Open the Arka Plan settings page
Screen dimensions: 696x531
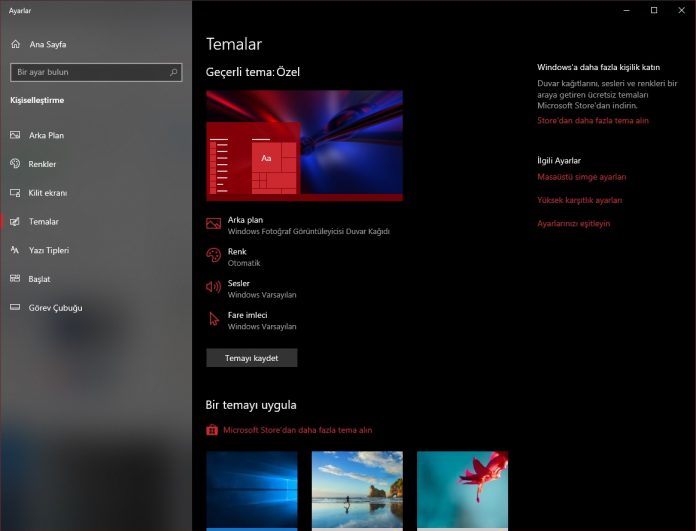[x=96, y=135]
